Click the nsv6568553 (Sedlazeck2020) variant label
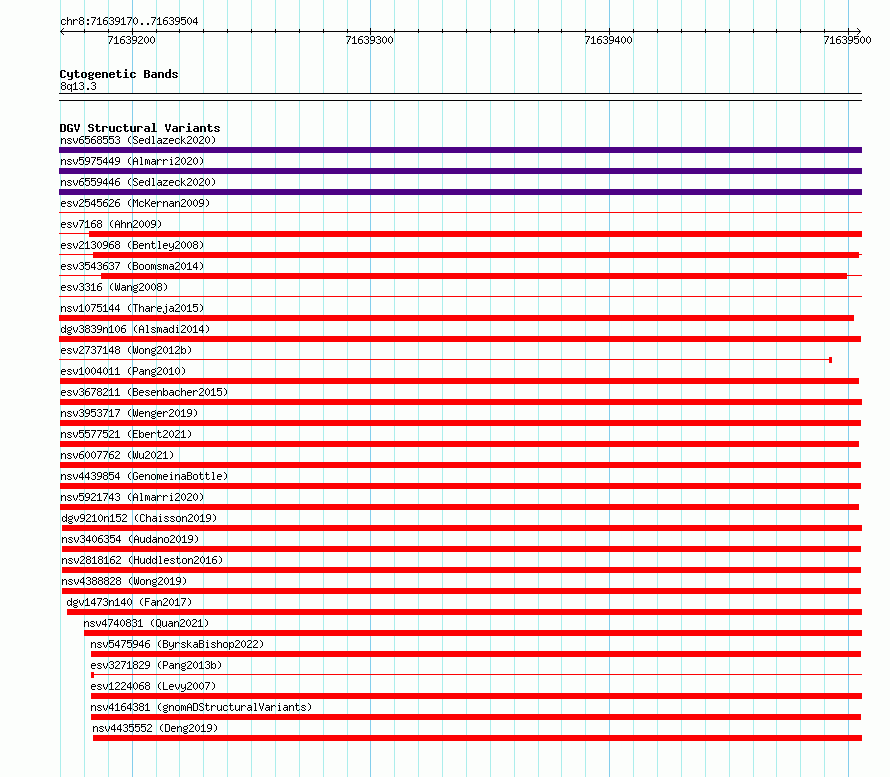Viewport: 890px width, 777px height. click(x=138, y=140)
